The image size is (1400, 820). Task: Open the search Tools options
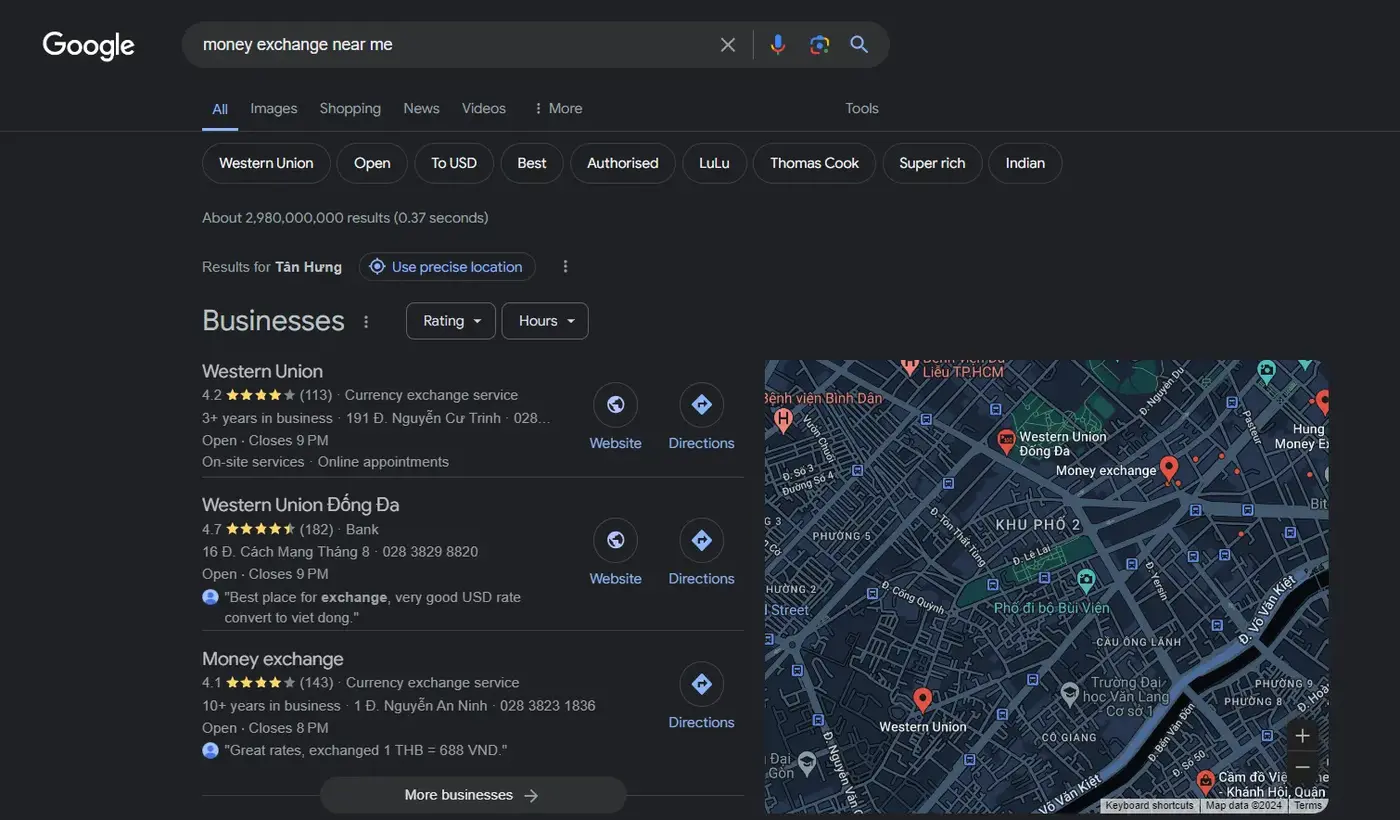point(862,109)
